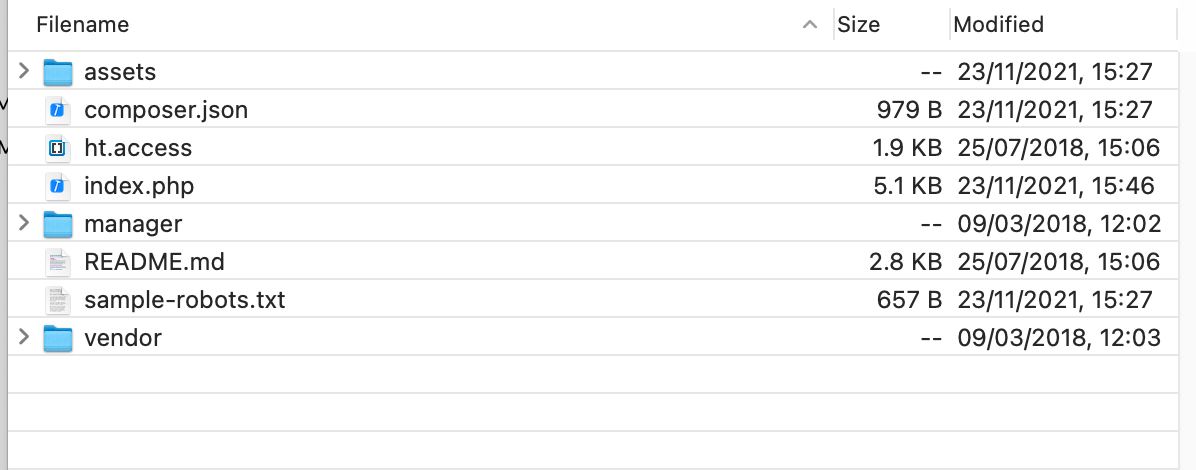Image resolution: width=1196 pixels, height=470 pixels.
Task: Click the assets folder icon
Action: pos(57,72)
